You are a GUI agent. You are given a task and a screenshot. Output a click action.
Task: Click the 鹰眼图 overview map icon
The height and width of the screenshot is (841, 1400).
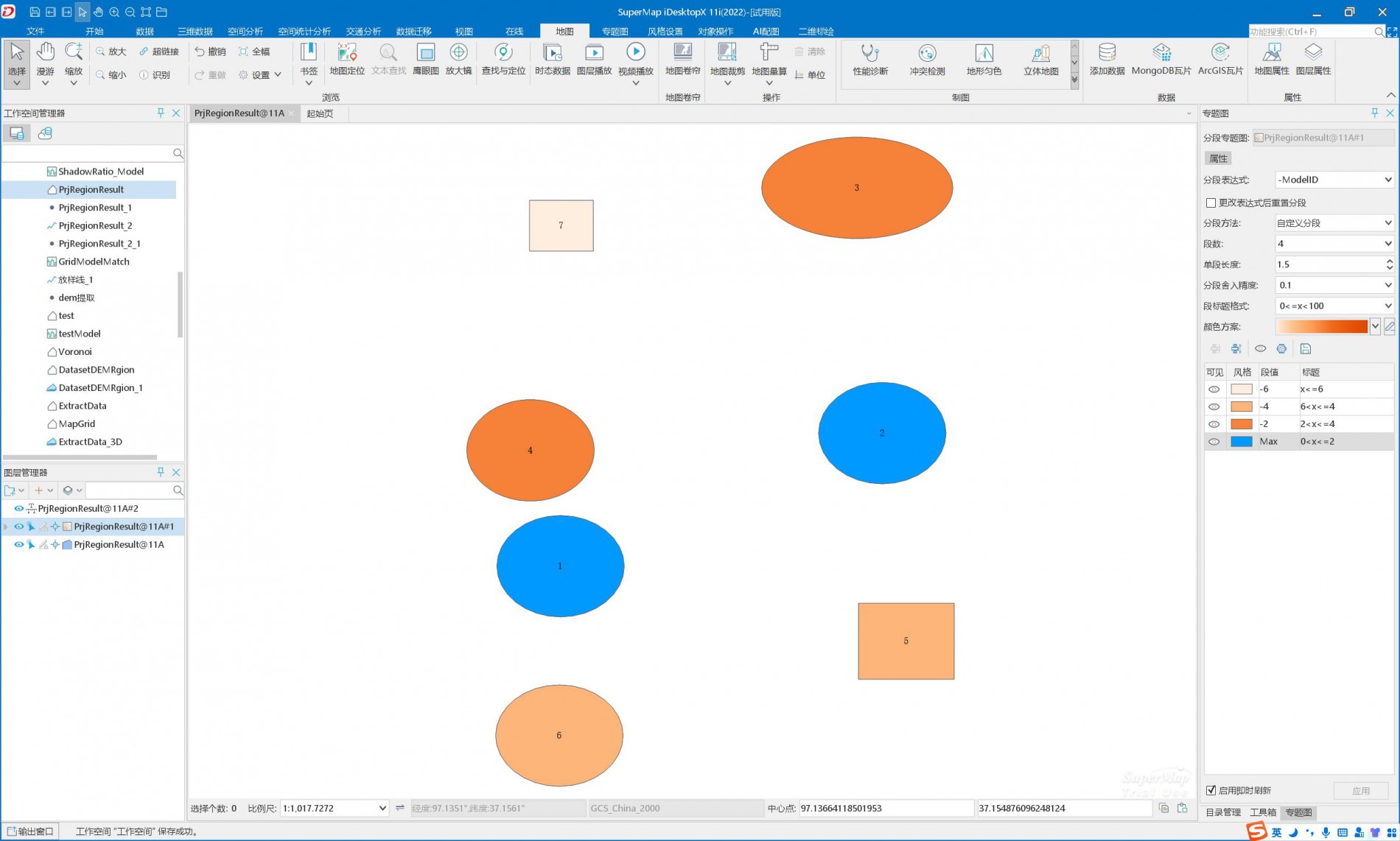tap(425, 59)
